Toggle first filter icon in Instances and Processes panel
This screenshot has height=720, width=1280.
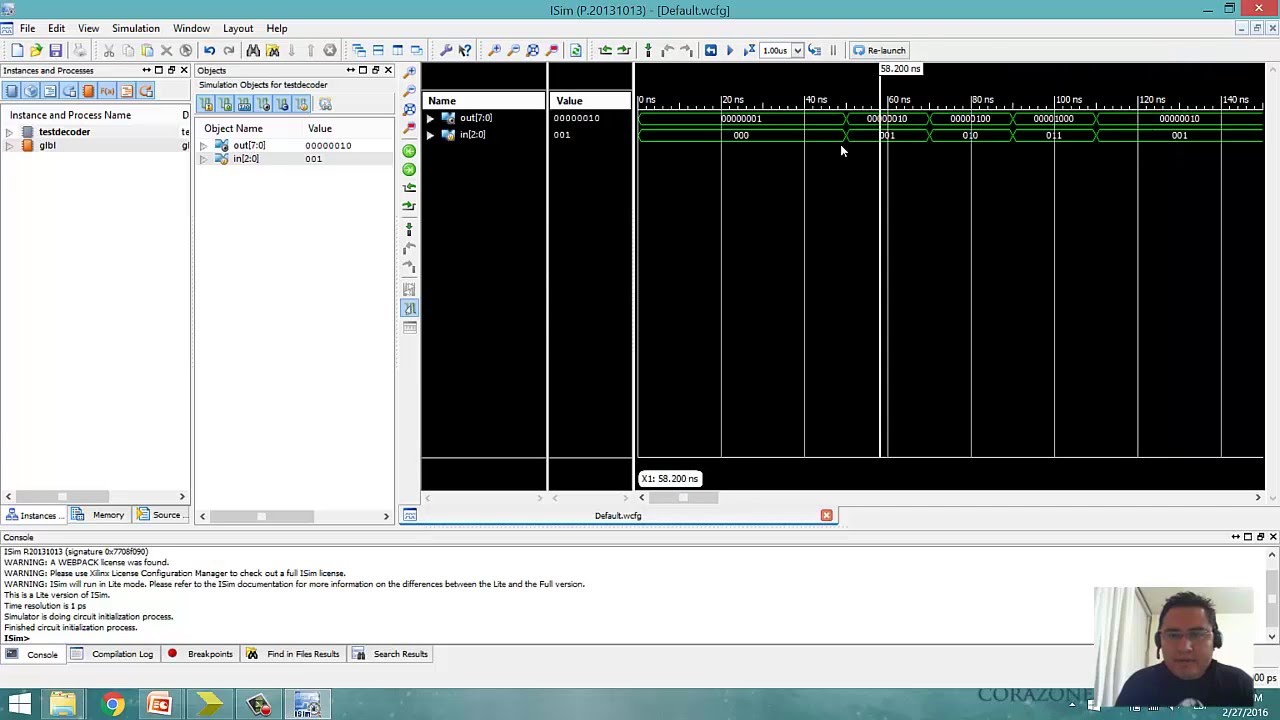[12, 91]
